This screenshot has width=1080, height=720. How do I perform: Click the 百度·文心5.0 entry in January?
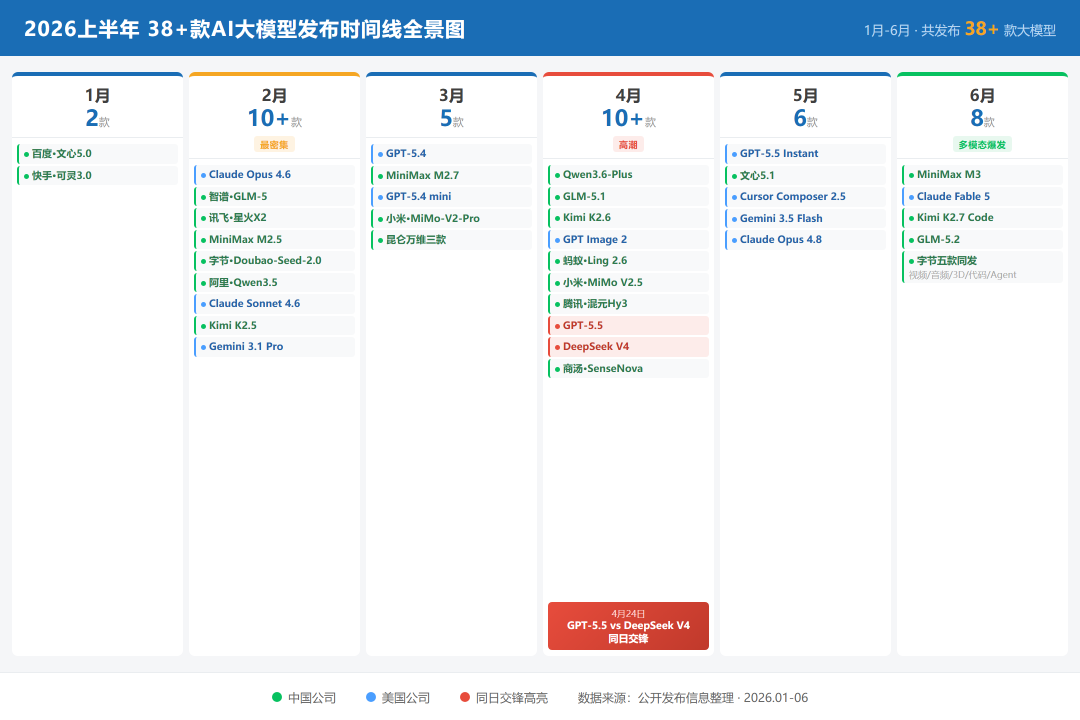tap(97, 154)
